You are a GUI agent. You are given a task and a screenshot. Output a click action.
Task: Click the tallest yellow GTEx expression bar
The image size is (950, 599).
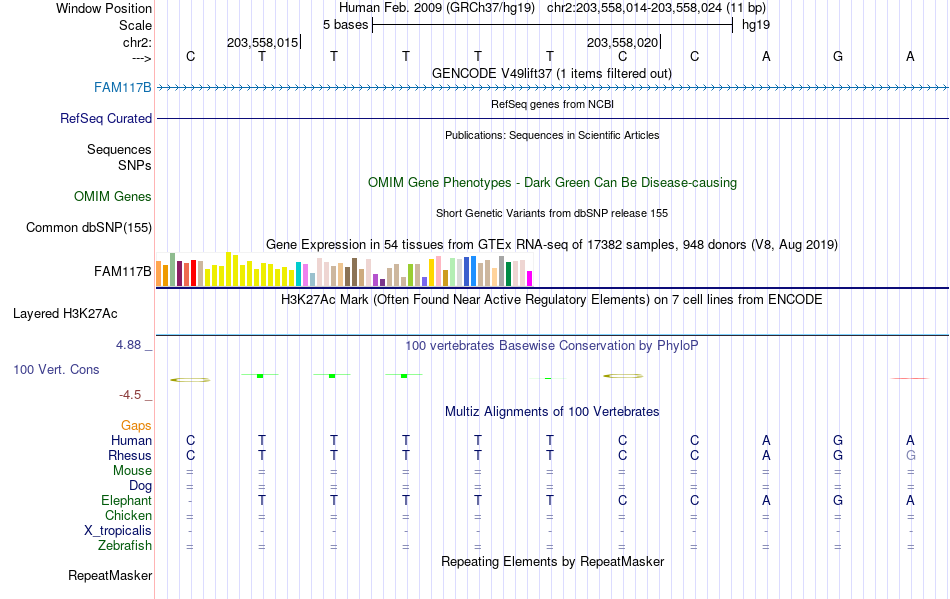228,269
